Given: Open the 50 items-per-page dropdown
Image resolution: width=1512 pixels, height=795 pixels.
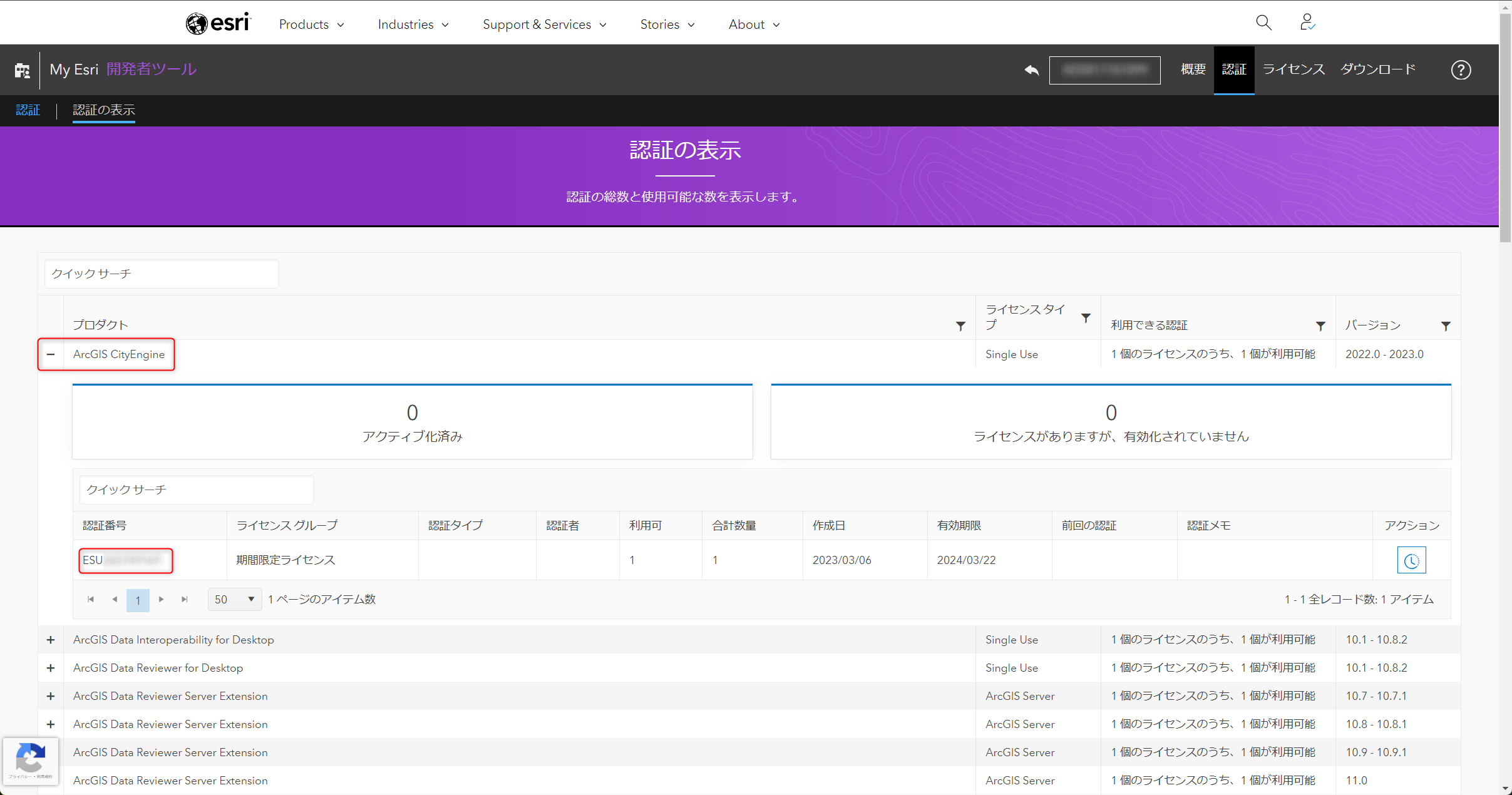Looking at the screenshot, I should 235,600.
